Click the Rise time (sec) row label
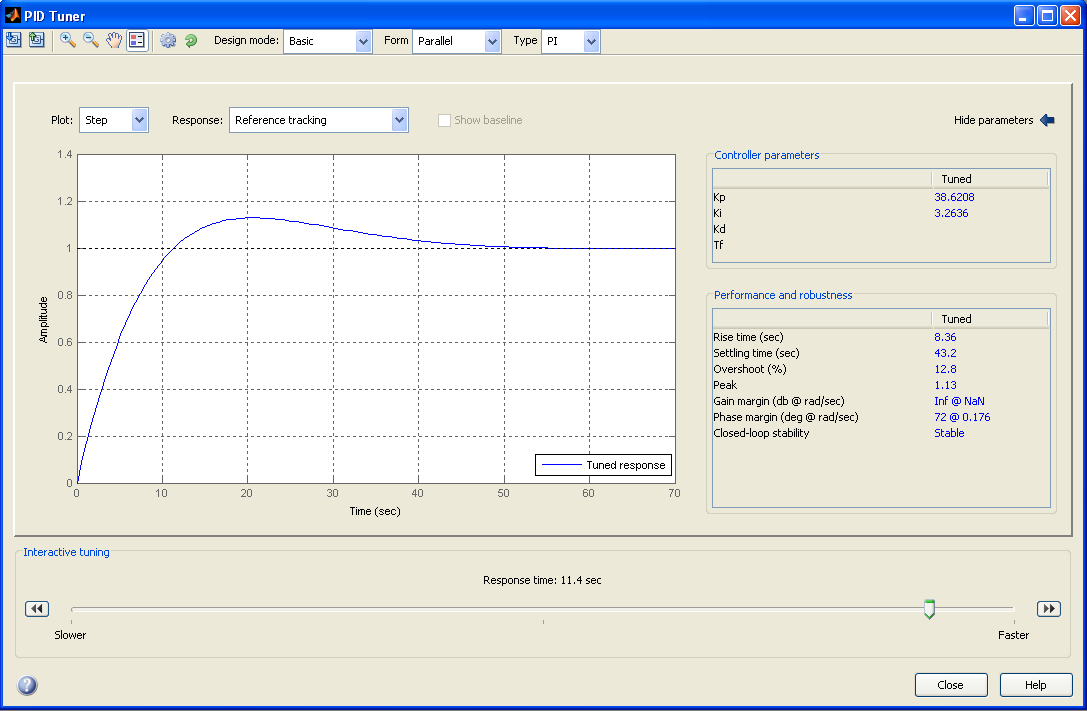1087x711 pixels. (748, 337)
